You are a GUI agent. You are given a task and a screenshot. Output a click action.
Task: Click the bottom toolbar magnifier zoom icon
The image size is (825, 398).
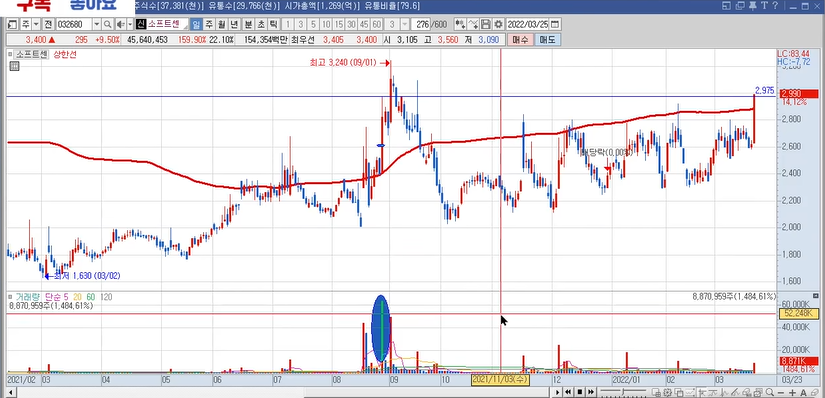(770, 392)
